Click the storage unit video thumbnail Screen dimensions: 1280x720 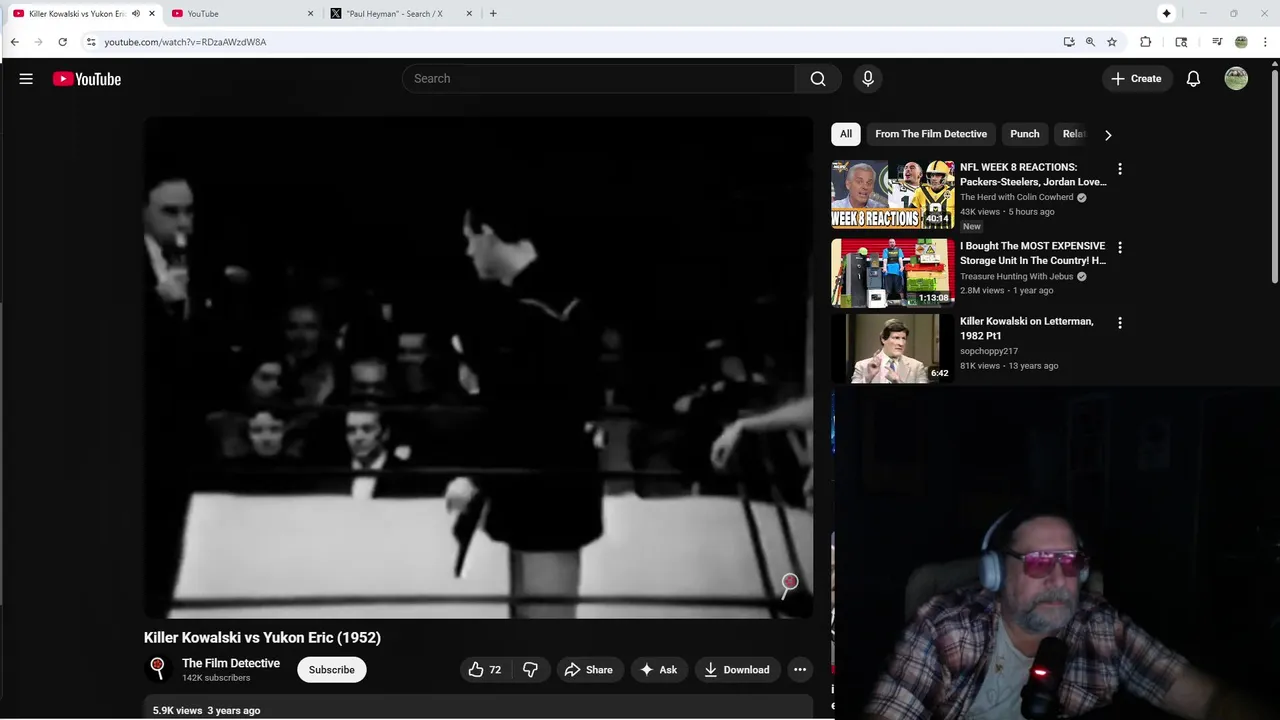pos(893,273)
